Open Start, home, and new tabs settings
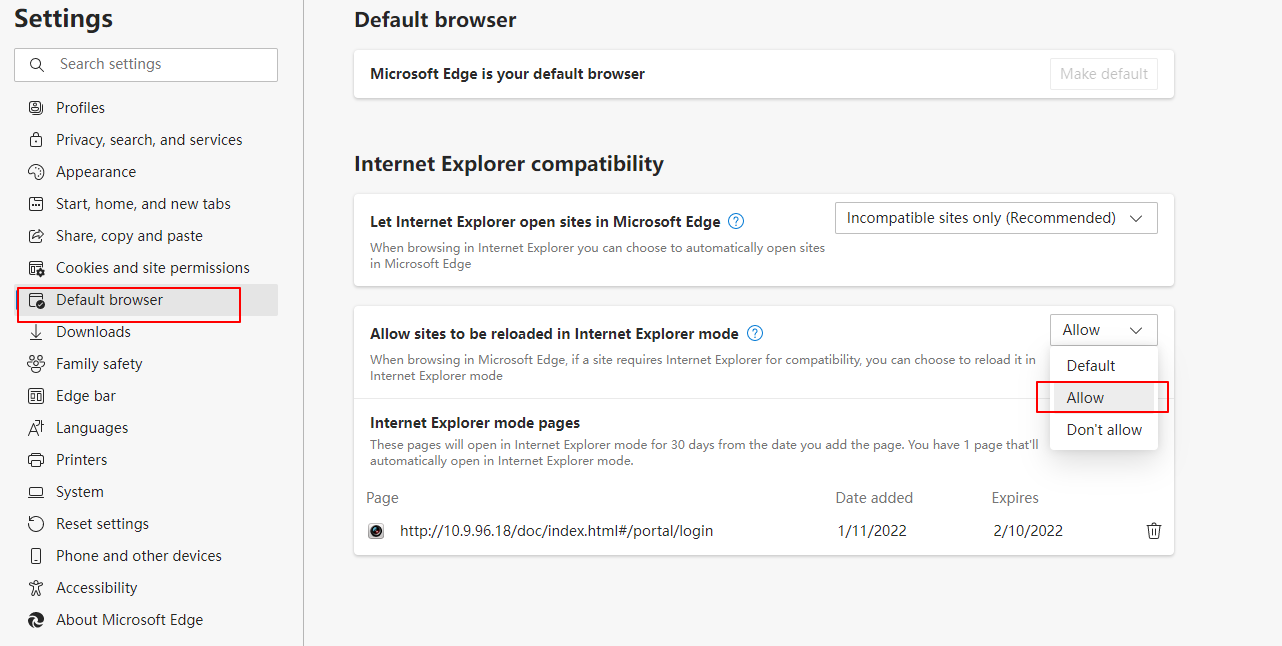The height and width of the screenshot is (646, 1282). click(146, 204)
